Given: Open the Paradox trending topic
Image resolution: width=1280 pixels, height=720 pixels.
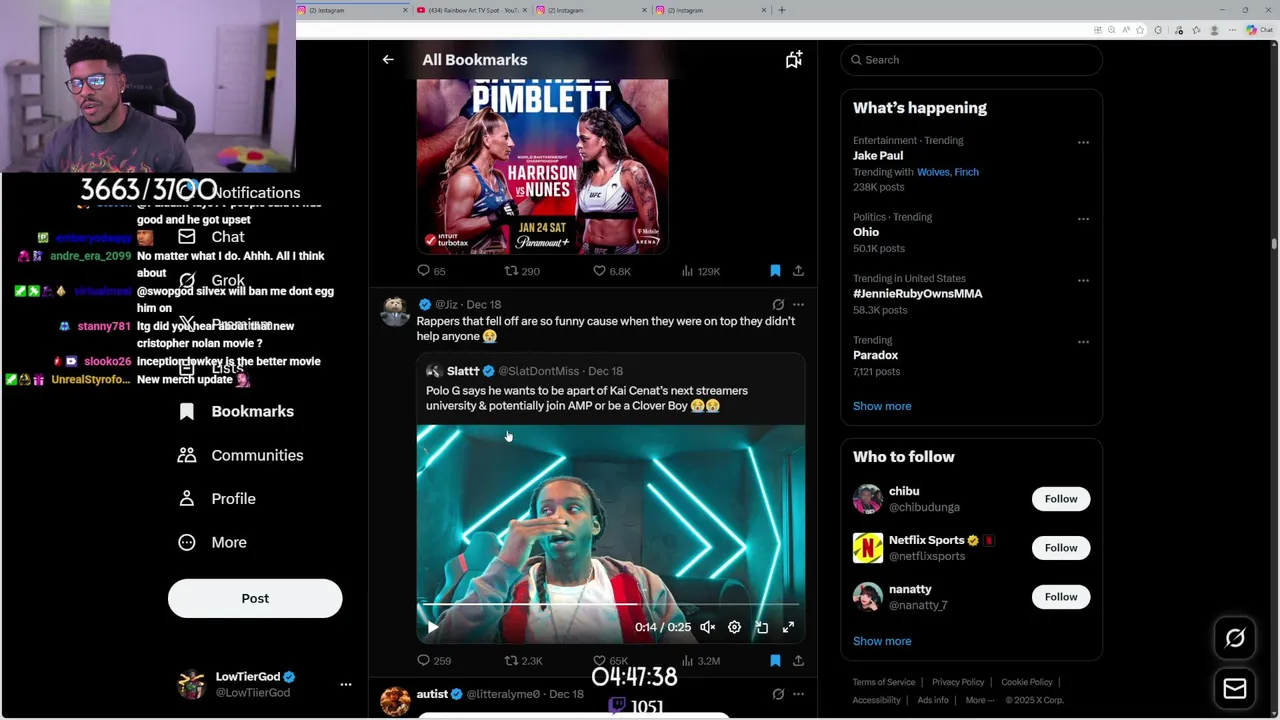Looking at the screenshot, I should [875, 355].
